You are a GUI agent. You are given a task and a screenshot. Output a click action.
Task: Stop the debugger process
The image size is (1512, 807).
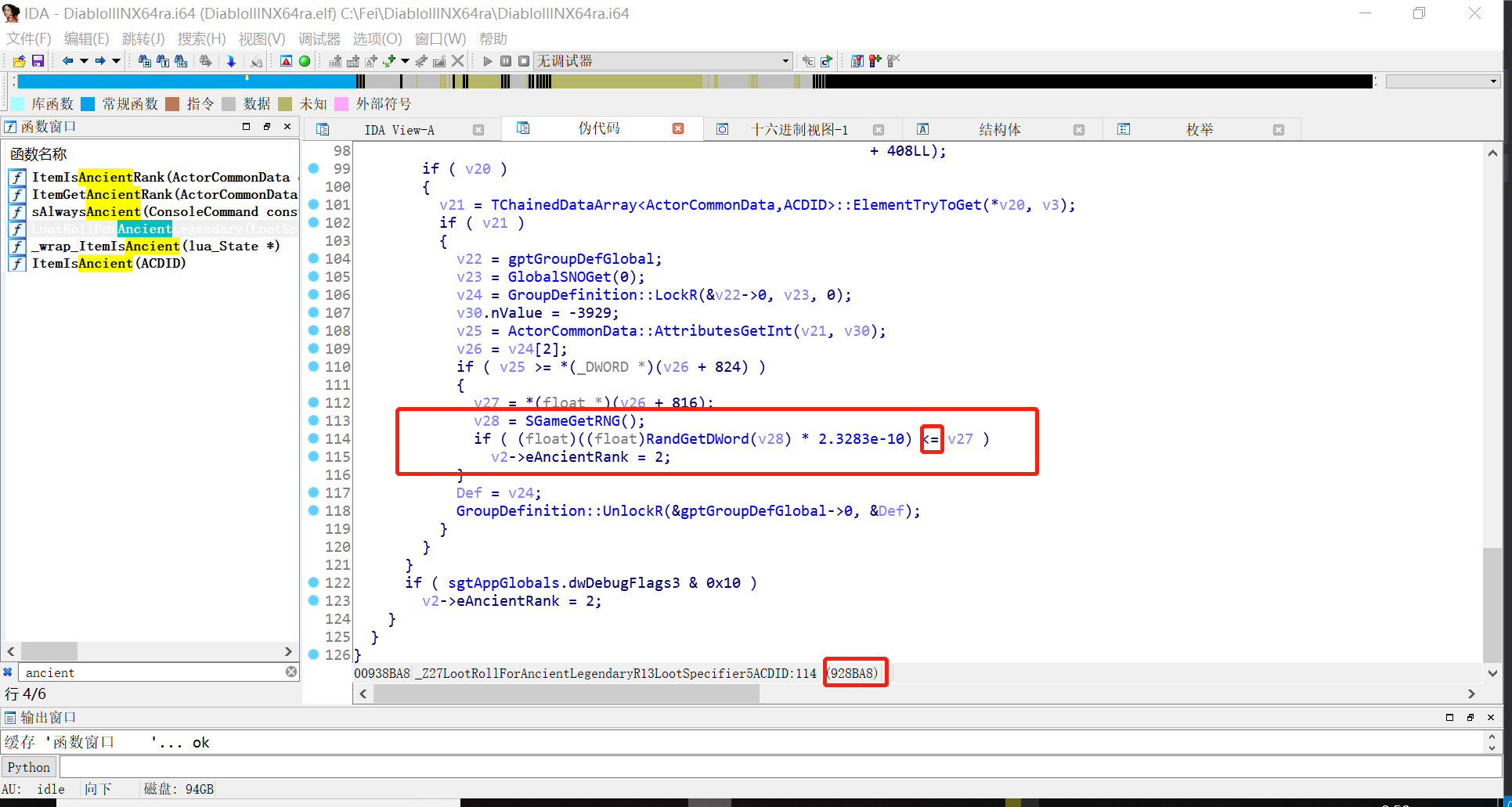click(x=524, y=61)
